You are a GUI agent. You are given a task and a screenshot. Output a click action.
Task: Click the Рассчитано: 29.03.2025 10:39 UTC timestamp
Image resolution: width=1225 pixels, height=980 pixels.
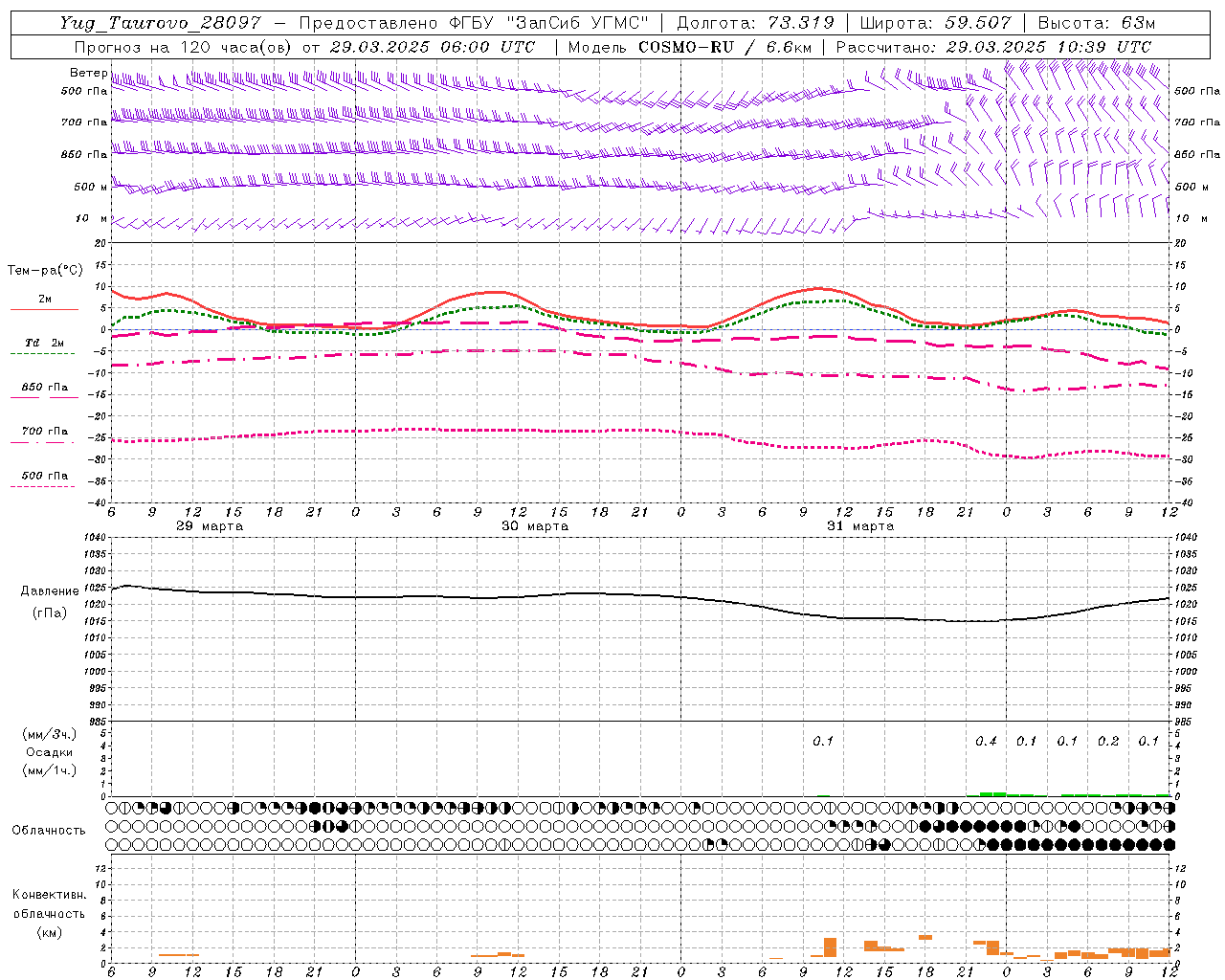pos(993,47)
